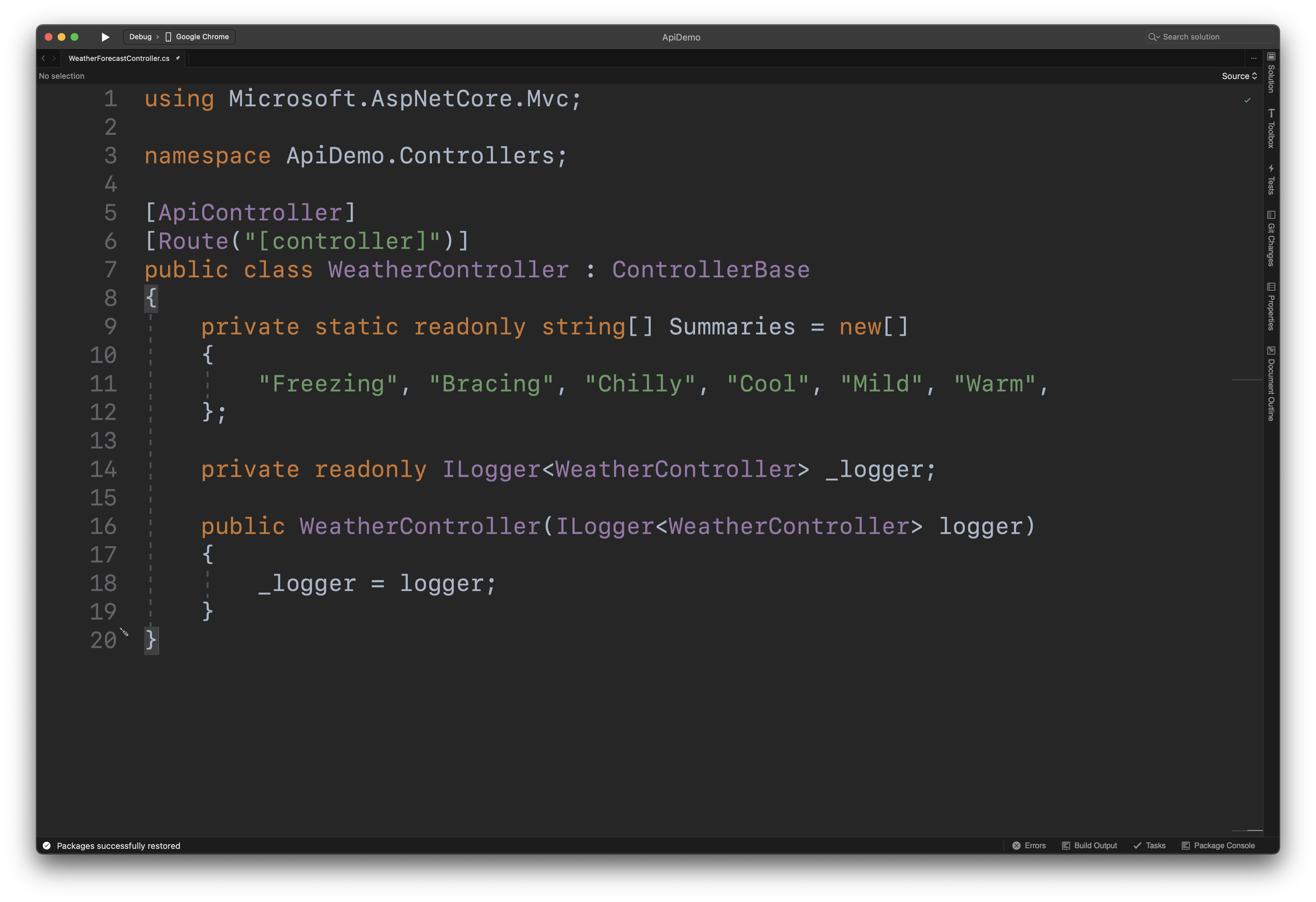Click line number 7 in the gutter
1316x902 pixels.
pyautogui.click(x=110, y=270)
